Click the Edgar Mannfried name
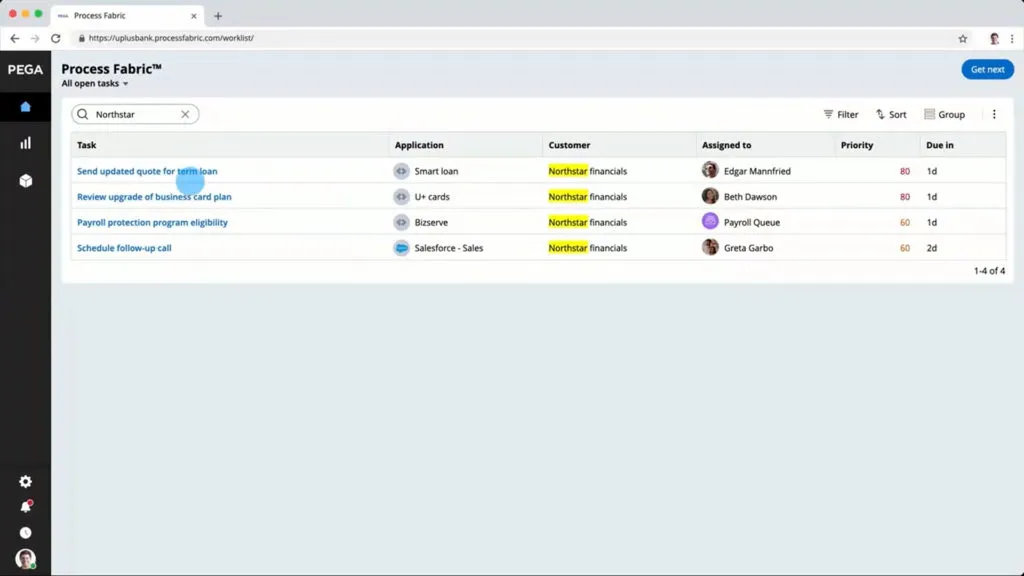This screenshot has height=576, width=1024. (x=757, y=171)
